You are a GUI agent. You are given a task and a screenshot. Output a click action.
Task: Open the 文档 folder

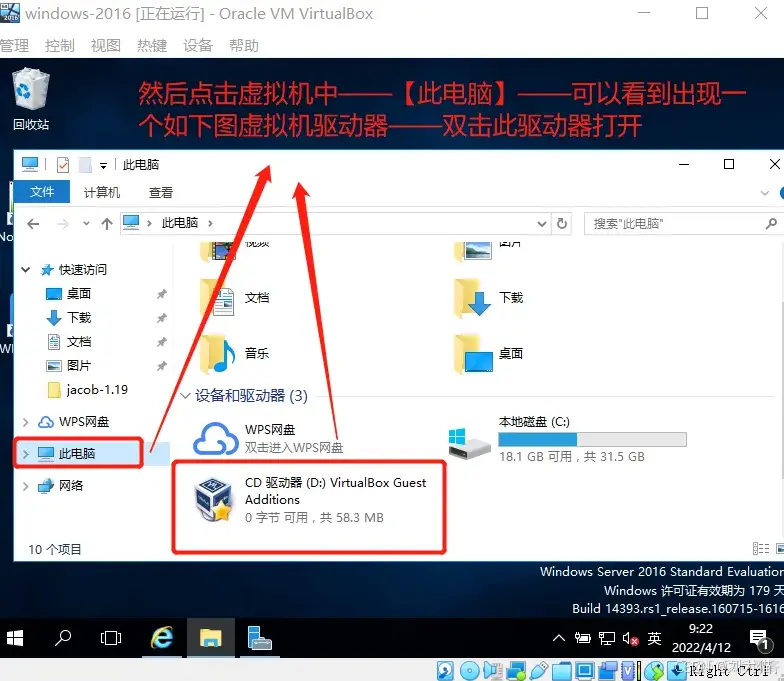[235, 298]
